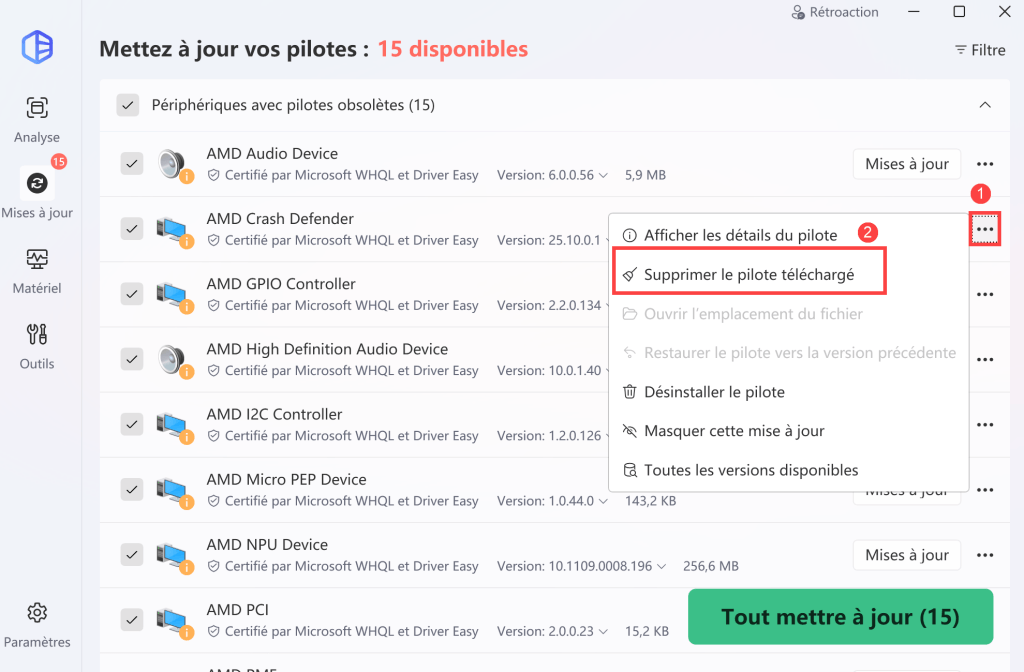Uncheck the AMD Audio Device checkbox
Screen dimensions: 1024x672
(x=132, y=163)
